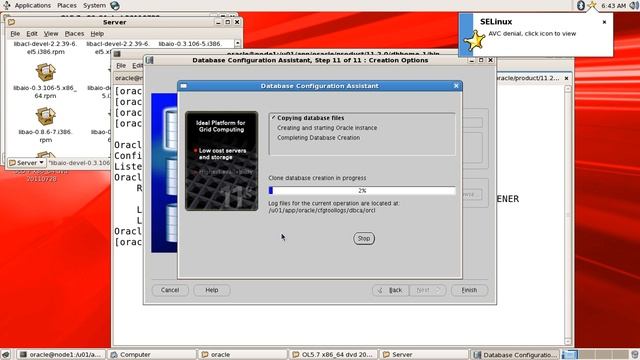This screenshot has width=640, height=360.
Task: Launch the web browser globe icon in the top panel
Action: click(x=115, y=5)
